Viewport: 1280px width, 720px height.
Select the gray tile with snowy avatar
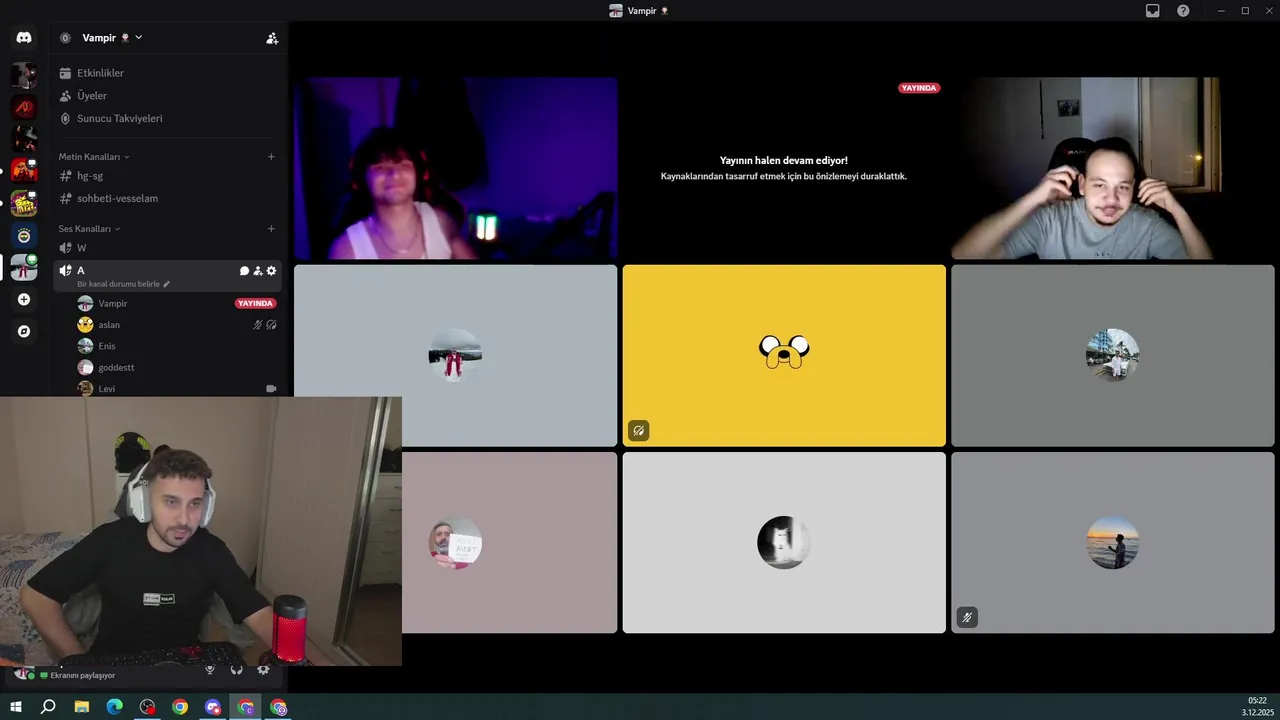(456, 355)
